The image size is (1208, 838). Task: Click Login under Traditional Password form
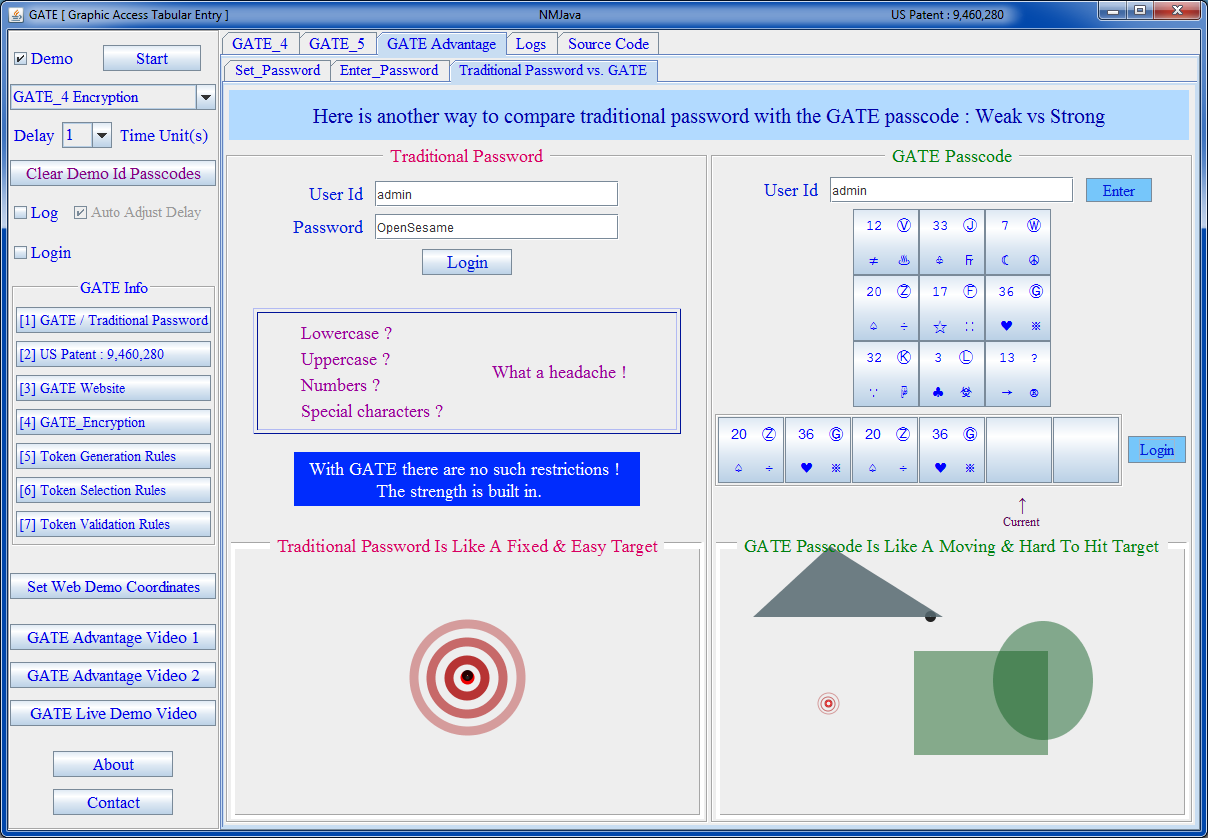(467, 262)
